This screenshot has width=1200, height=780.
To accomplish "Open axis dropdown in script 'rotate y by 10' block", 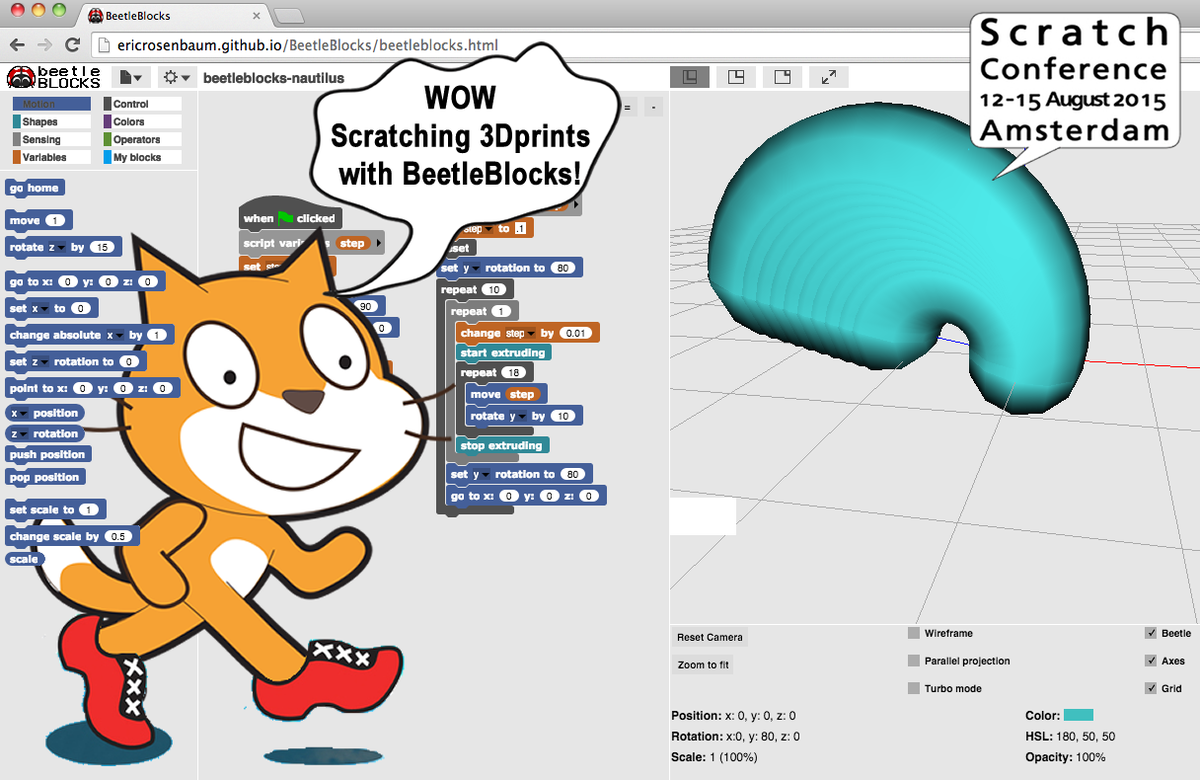I will point(516,416).
